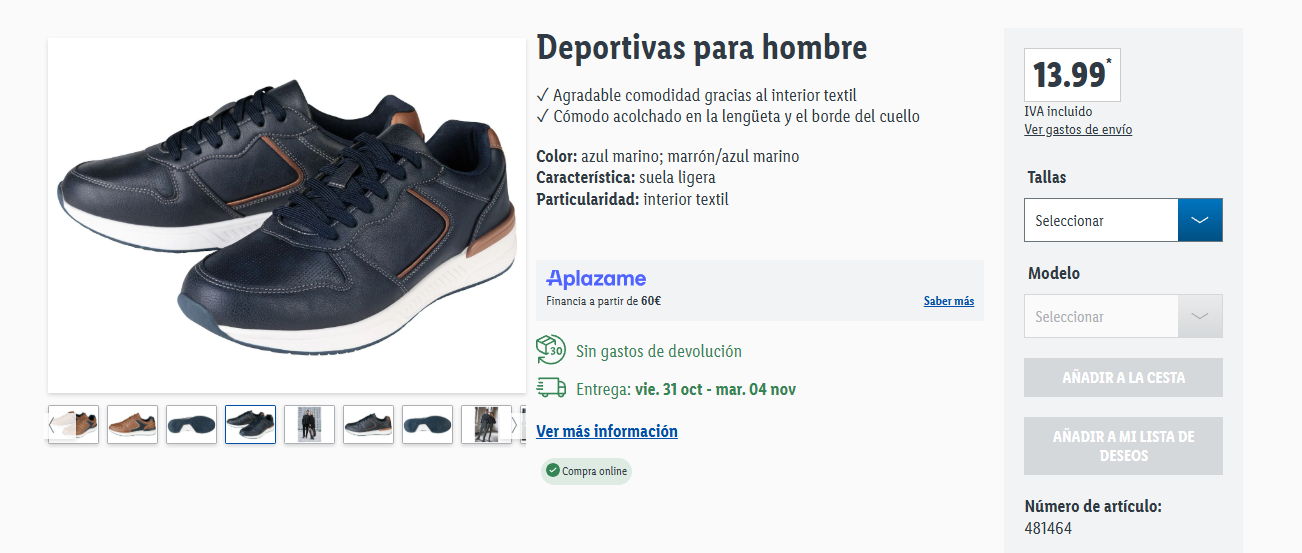Click the green Compra online checkmark icon
This screenshot has width=1302, height=553.
coord(553,471)
